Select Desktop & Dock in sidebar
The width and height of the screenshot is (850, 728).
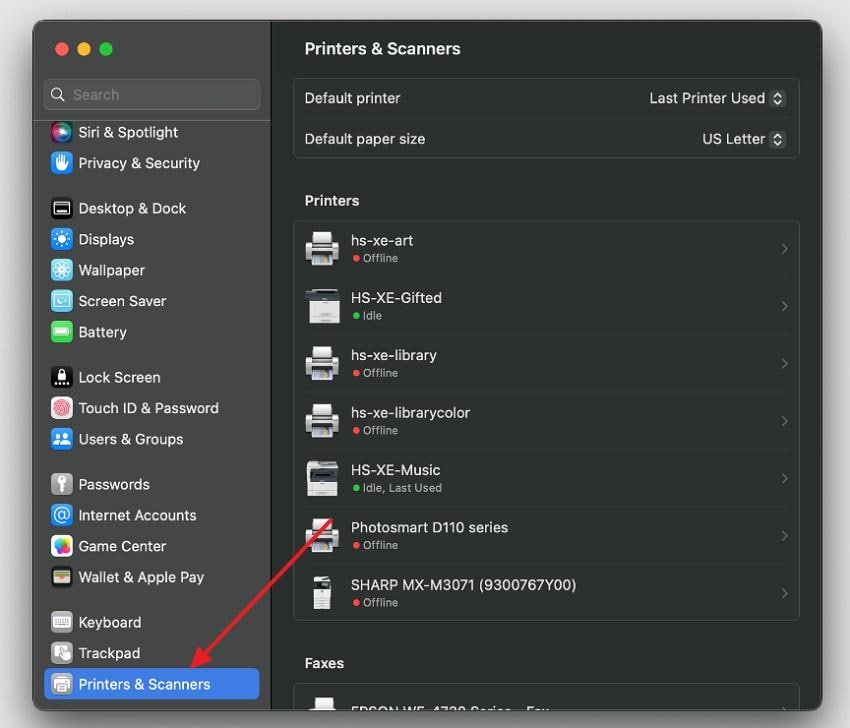[152, 209]
